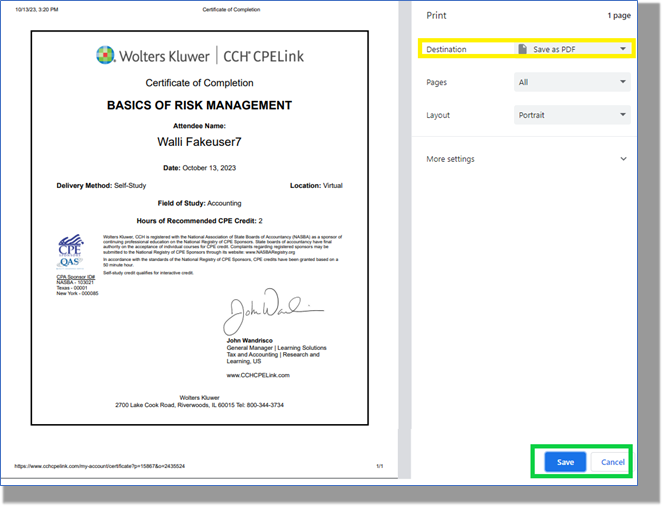Image resolution: width=663 pixels, height=507 pixels.
Task: Click the 'Print' panel heading
Action: pyautogui.click(x=436, y=16)
